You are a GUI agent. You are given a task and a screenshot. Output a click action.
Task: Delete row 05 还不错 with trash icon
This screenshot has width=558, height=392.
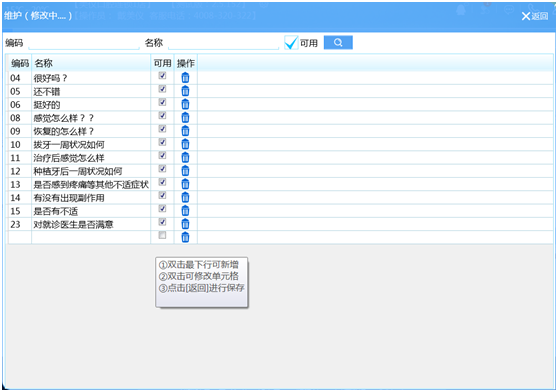(x=185, y=91)
